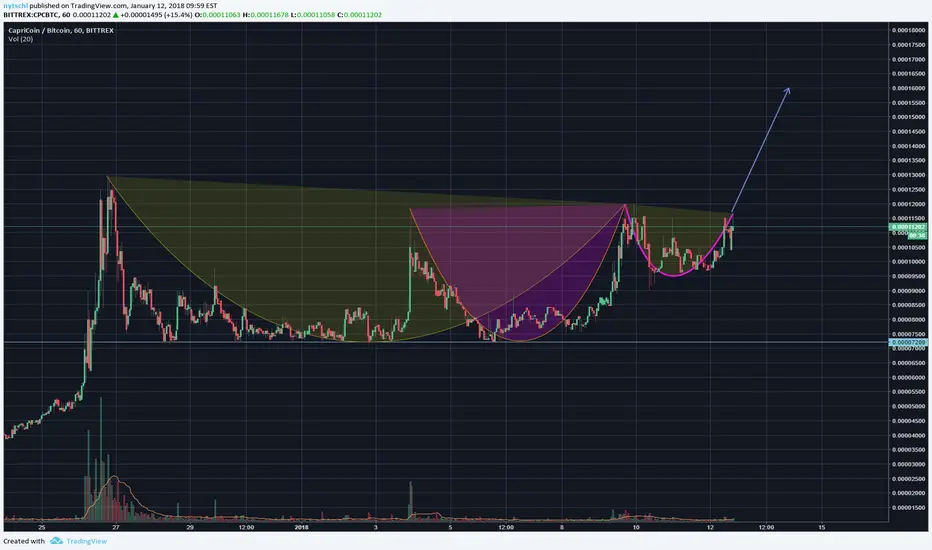Click the countdown timer tag below current price
This screenshot has width=932, height=550.
click(x=916, y=235)
